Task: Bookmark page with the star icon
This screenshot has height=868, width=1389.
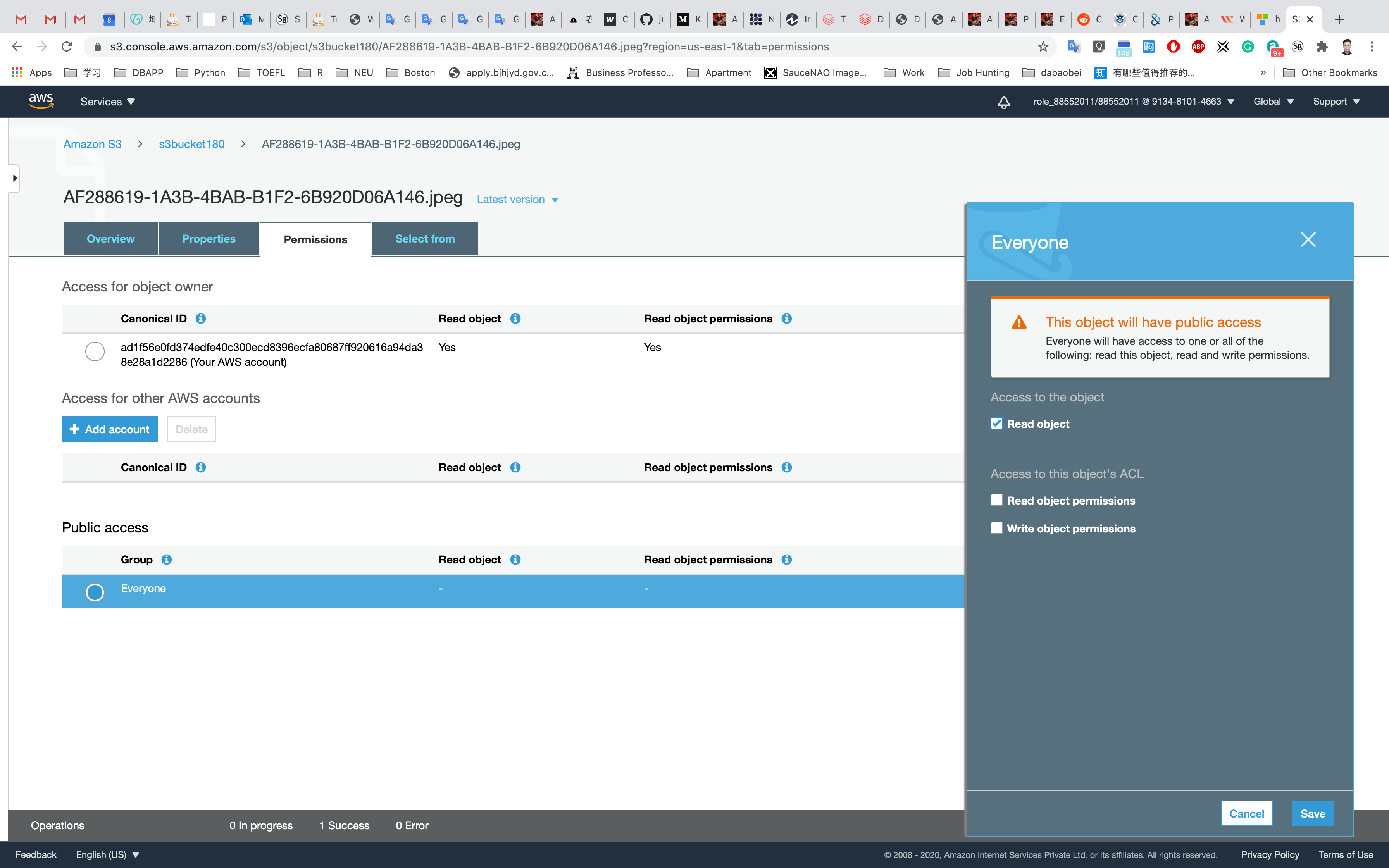Action: point(1043,46)
